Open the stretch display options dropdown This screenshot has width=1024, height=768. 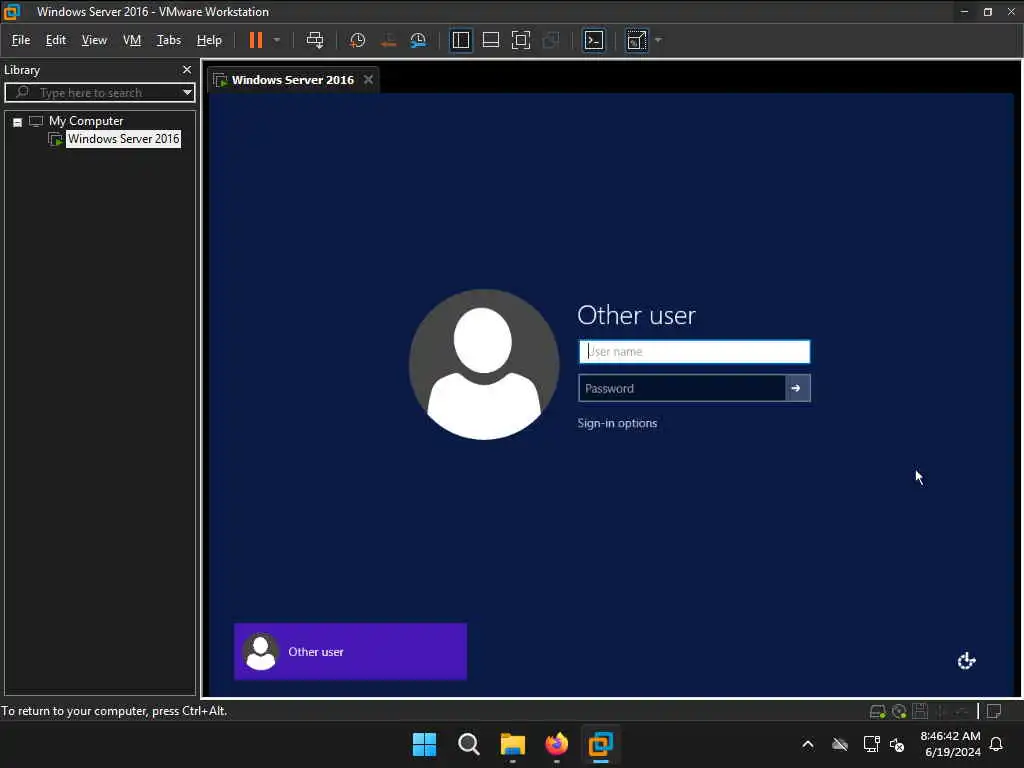(658, 40)
